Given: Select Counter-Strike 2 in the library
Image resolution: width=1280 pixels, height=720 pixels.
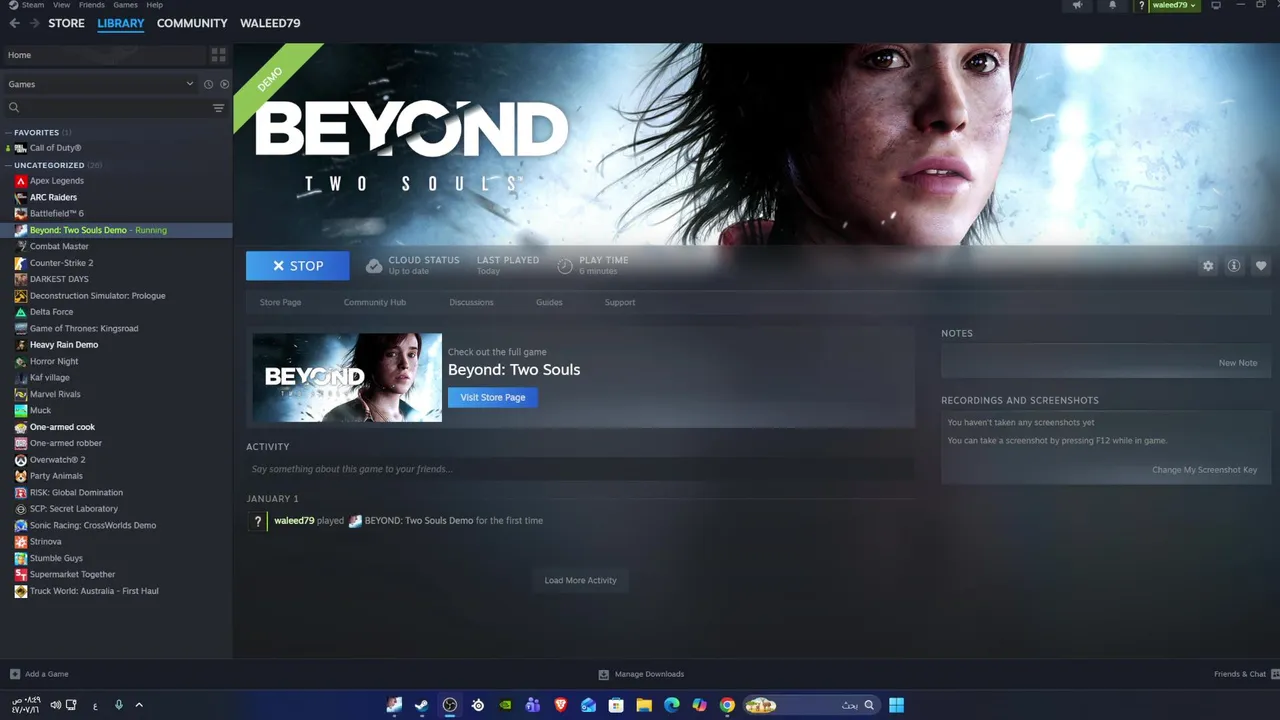Looking at the screenshot, I should coord(61,263).
